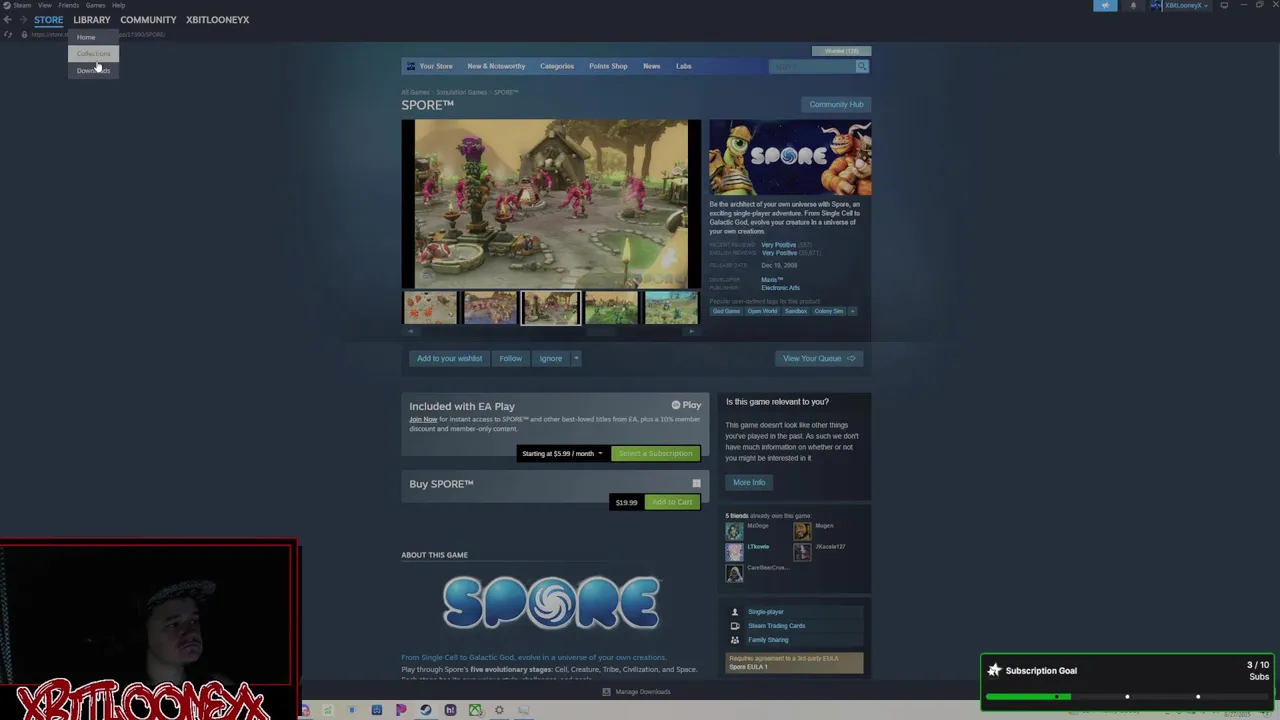
Task: Click the Your Store logo icon
Action: [x=411, y=66]
